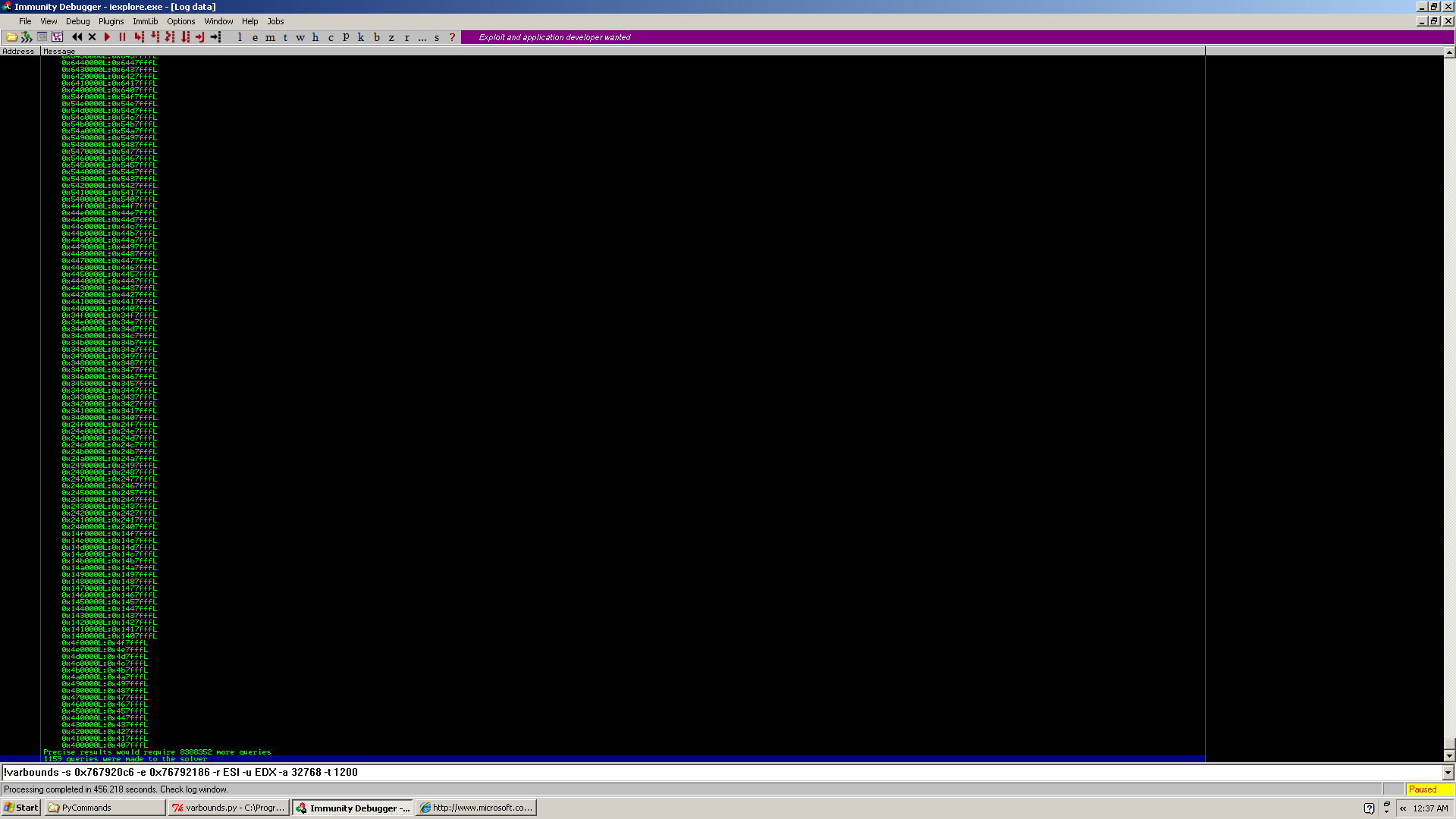Click the Start button
Image resolution: width=1456 pixels, height=819 pixels.
point(21,808)
